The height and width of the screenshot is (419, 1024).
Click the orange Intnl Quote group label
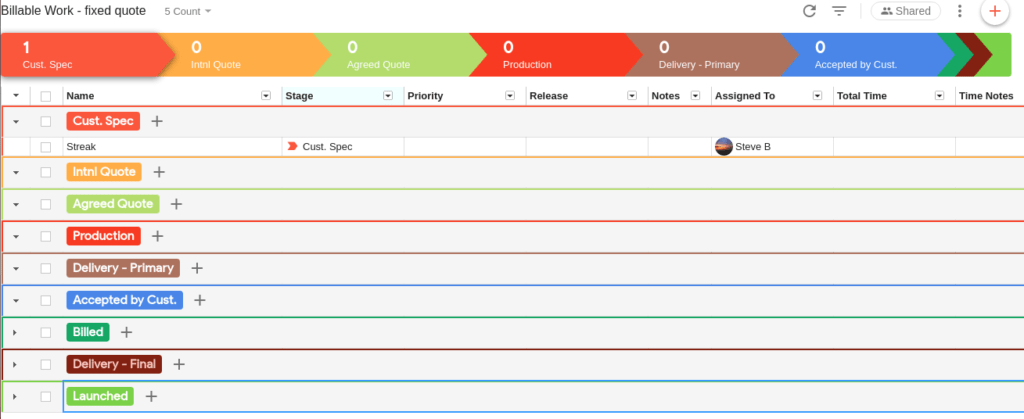coord(104,172)
